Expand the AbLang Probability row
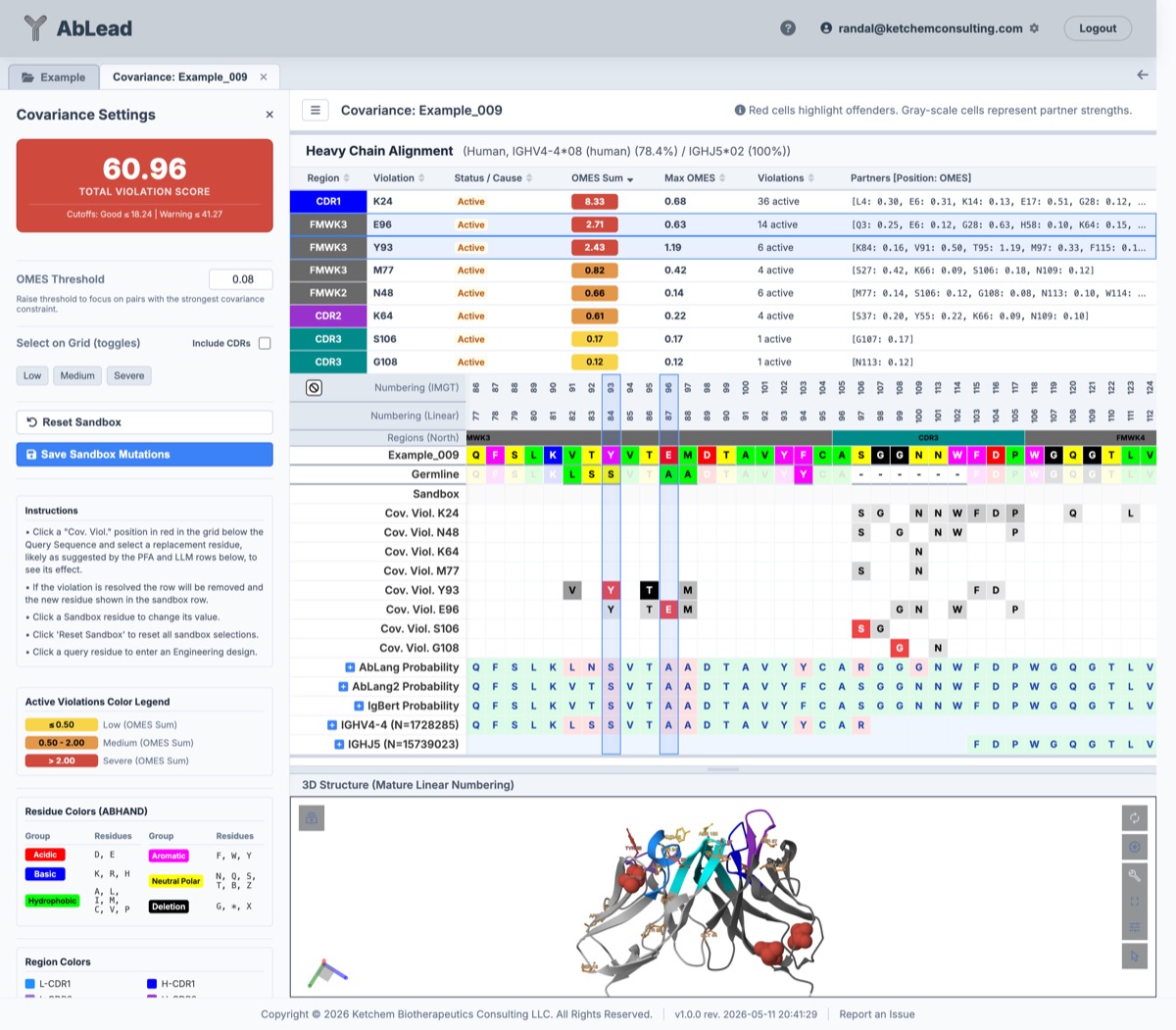This screenshot has height=1030, width=1176. pos(350,667)
